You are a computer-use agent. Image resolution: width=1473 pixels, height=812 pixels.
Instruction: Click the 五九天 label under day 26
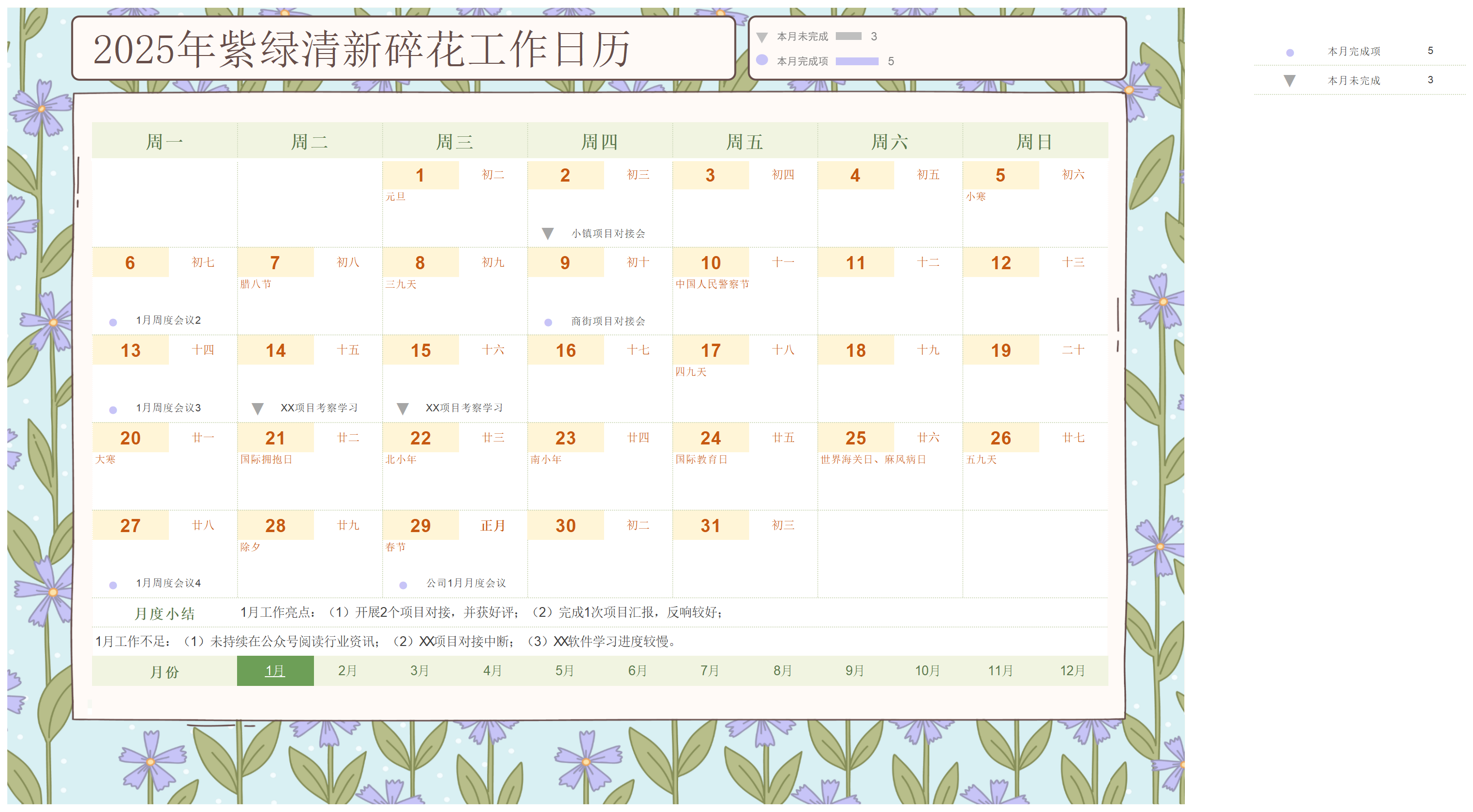pos(981,459)
